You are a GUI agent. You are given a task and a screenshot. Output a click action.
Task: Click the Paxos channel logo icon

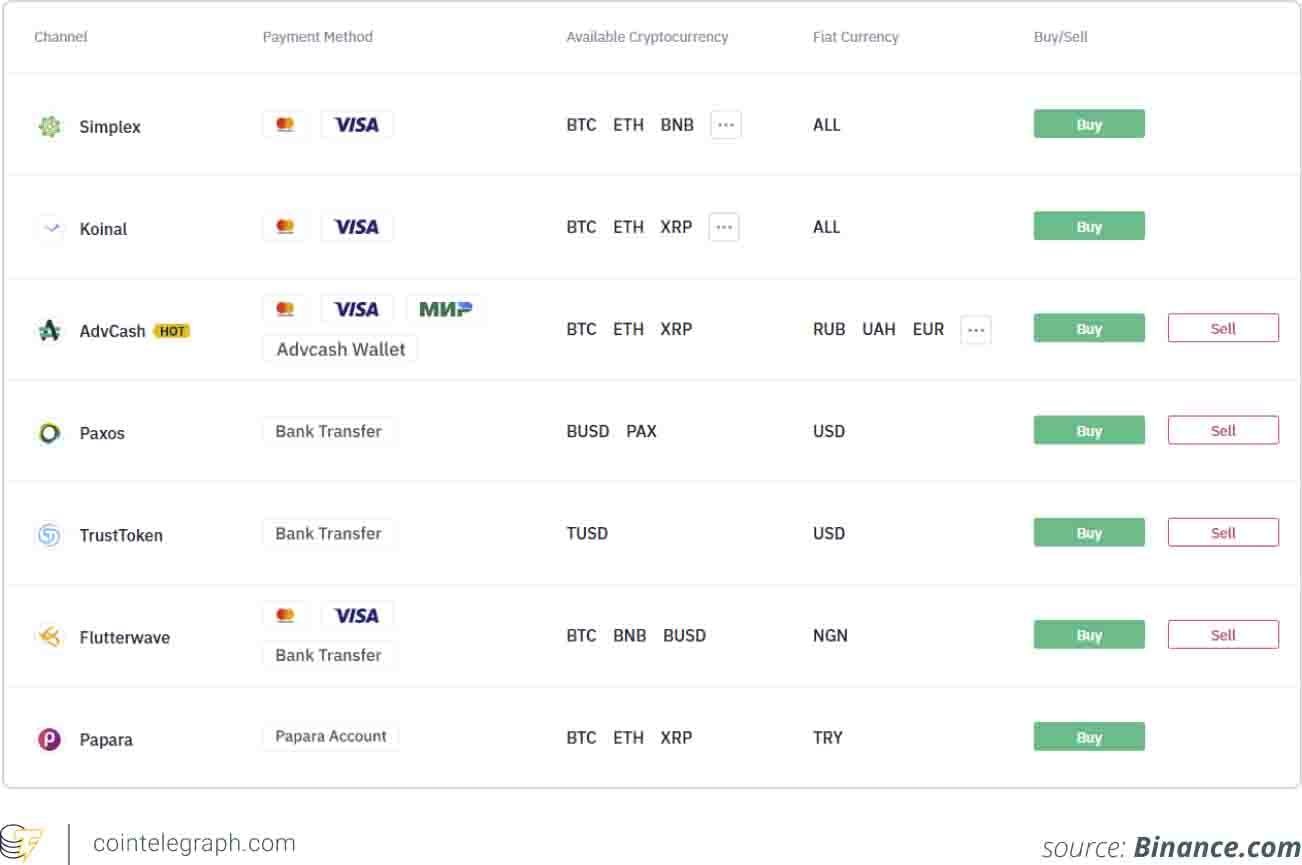[49, 433]
